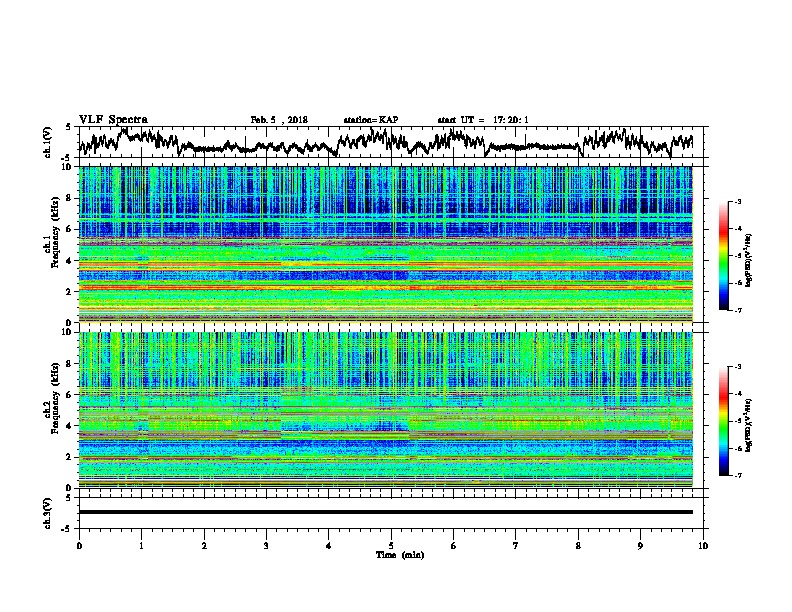Screen dimensions: 792x612
Task: Click the '5' tick on time axis
Action: pyautogui.click(x=391, y=546)
